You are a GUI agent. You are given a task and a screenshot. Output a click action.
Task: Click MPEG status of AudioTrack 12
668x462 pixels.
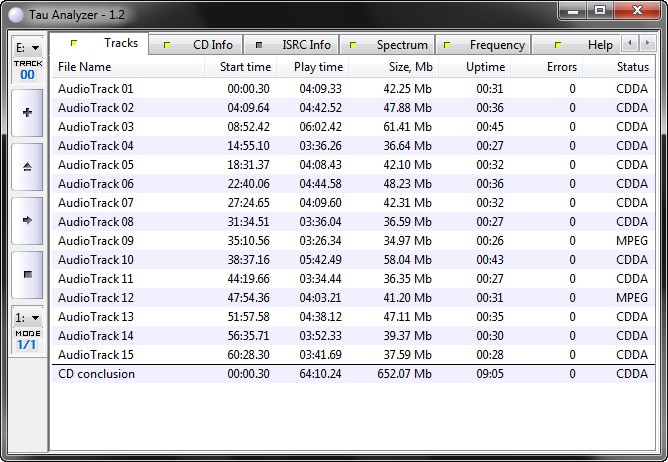point(632,297)
